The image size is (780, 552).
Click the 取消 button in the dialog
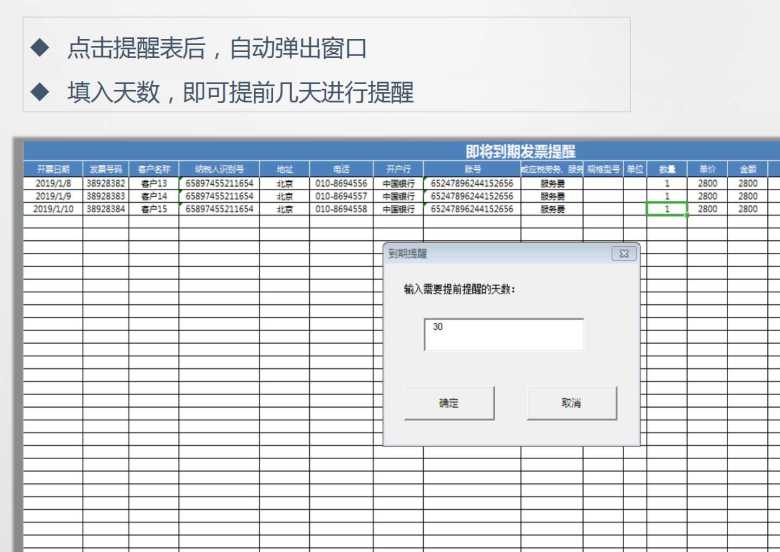pos(572,403)
